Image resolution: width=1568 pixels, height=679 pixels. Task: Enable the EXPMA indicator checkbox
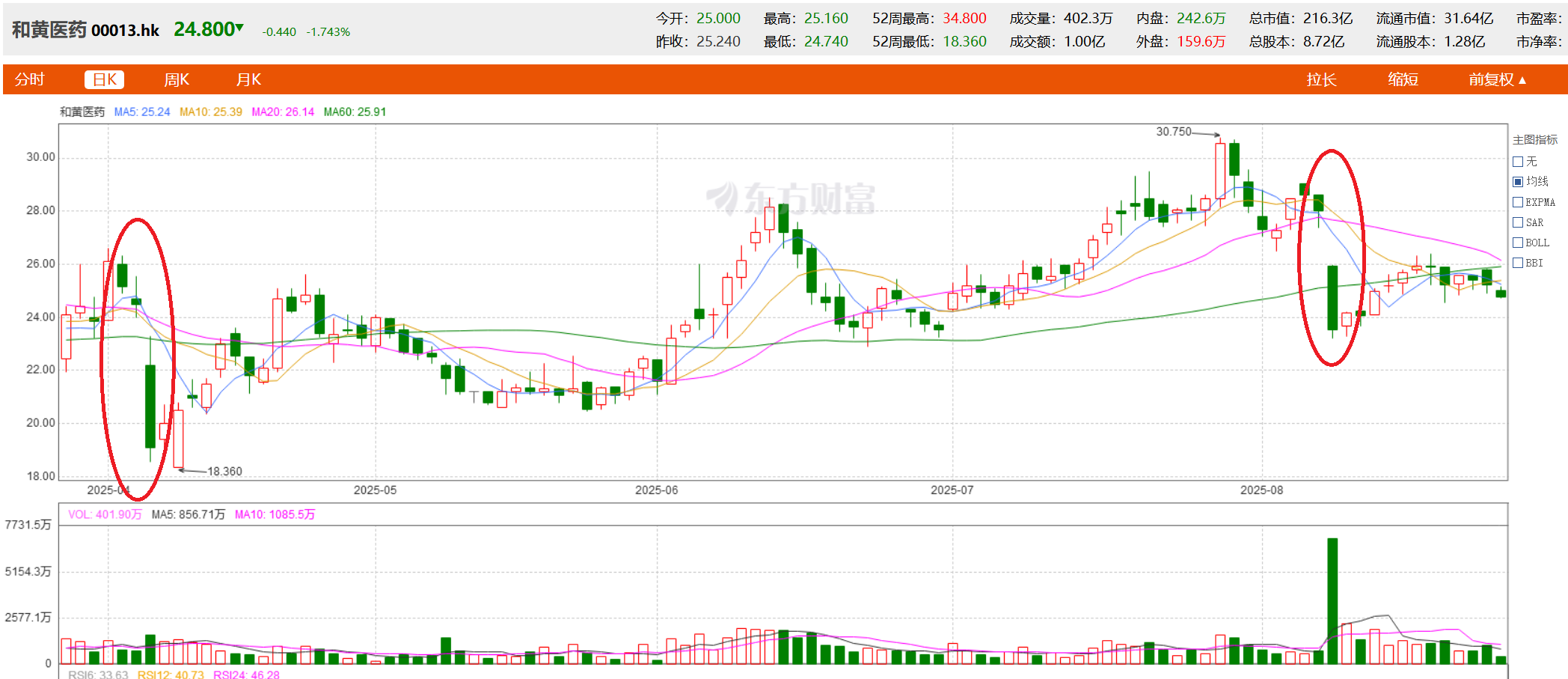(1518, 202)
